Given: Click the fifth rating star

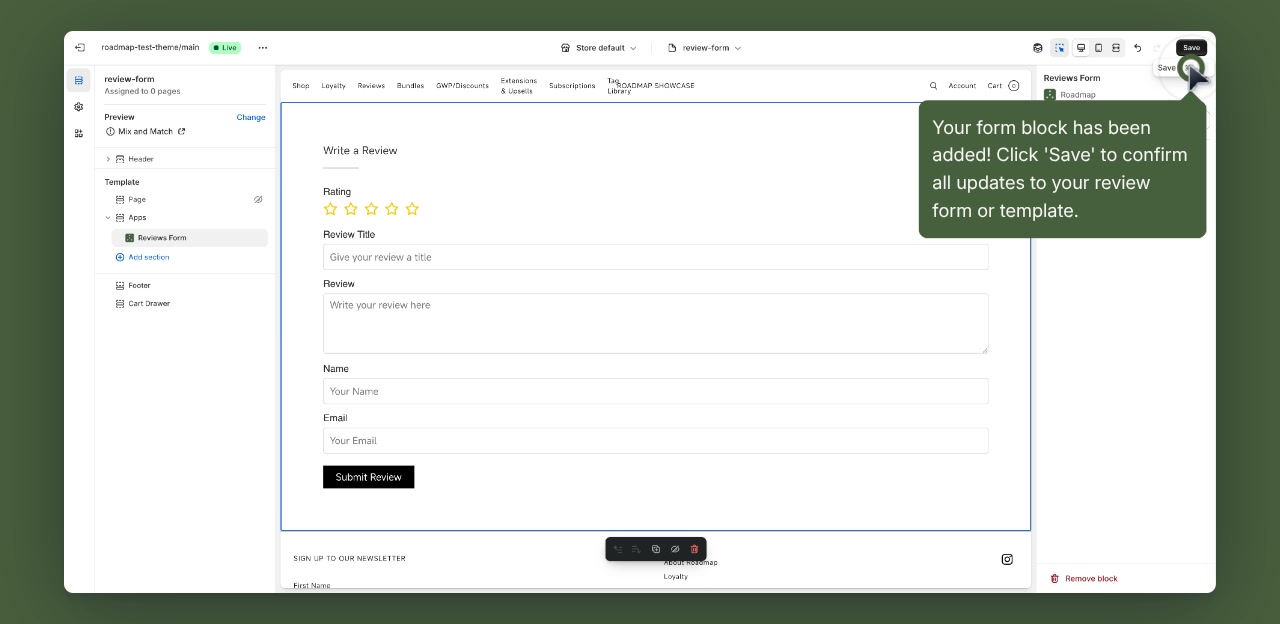Looking at the screenshot, I should click(x=412, y=209).
